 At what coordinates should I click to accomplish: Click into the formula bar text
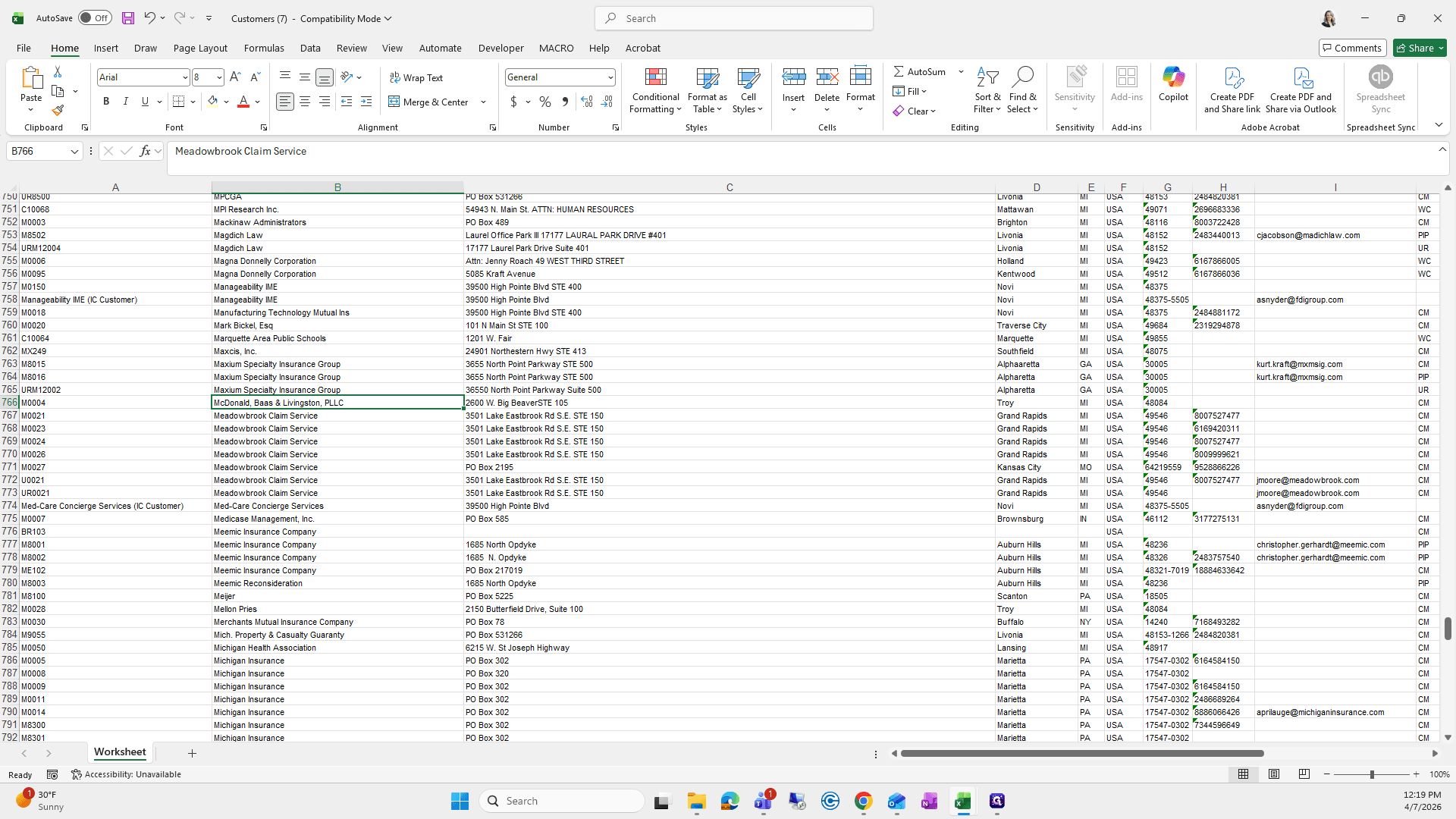click(x=240, y=152)
